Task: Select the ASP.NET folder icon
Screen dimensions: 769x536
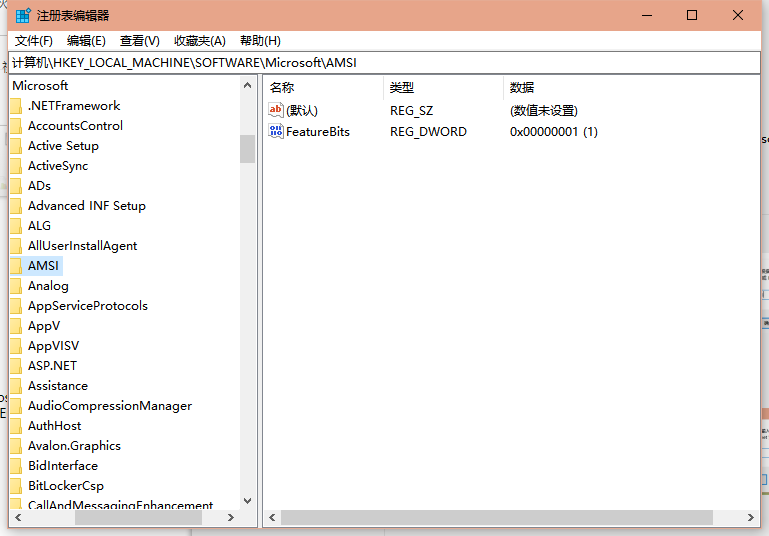Action: coord(16,366)
